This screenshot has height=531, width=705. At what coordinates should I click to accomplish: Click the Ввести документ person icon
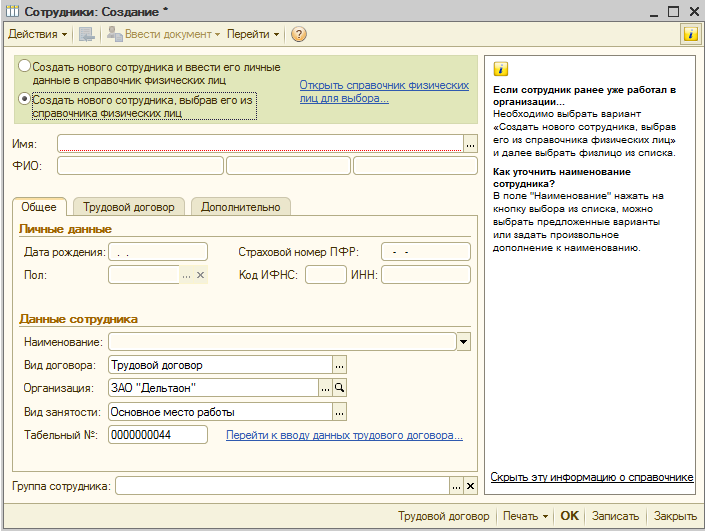pyautogui.click(x=115, y=34)
